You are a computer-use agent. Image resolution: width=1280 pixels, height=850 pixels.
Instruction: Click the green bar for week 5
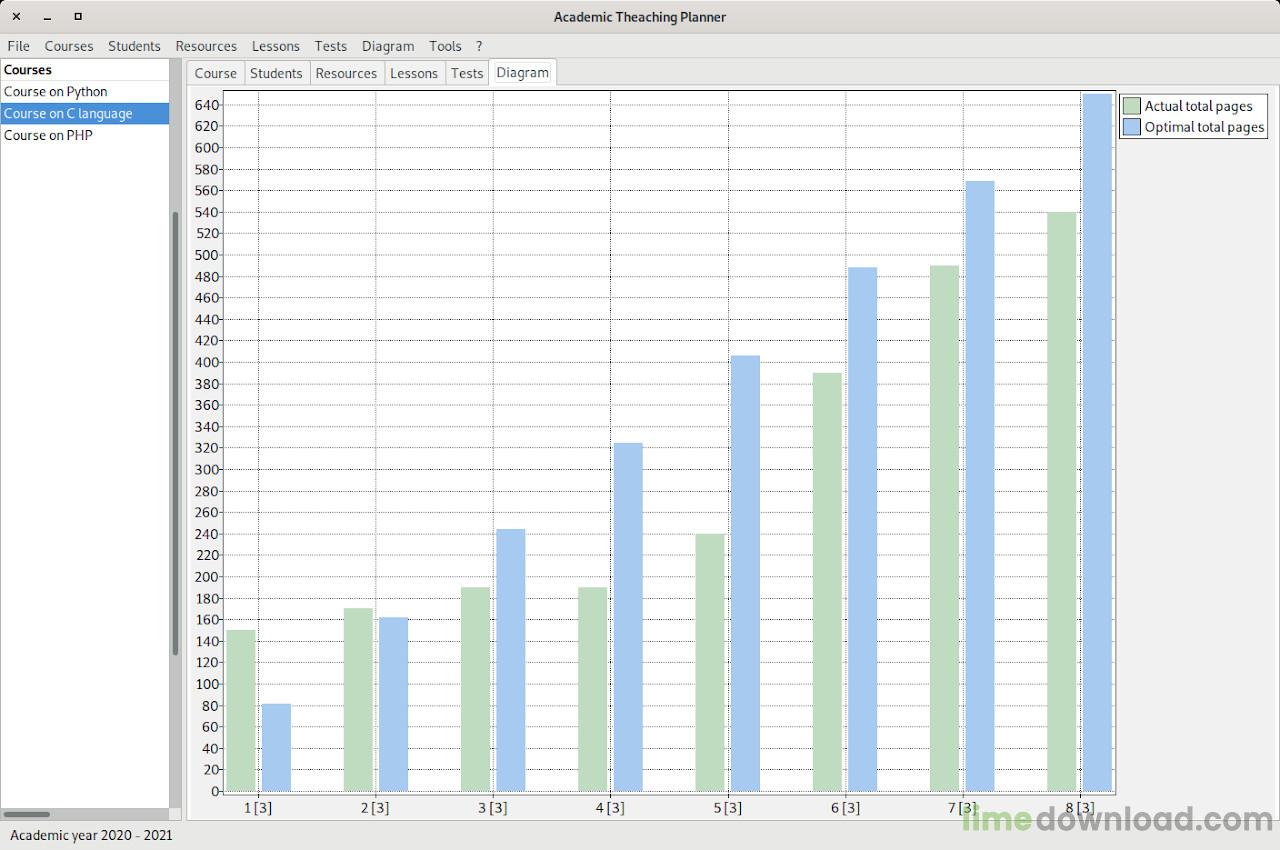pyautogui.click(x=710, y=662)
